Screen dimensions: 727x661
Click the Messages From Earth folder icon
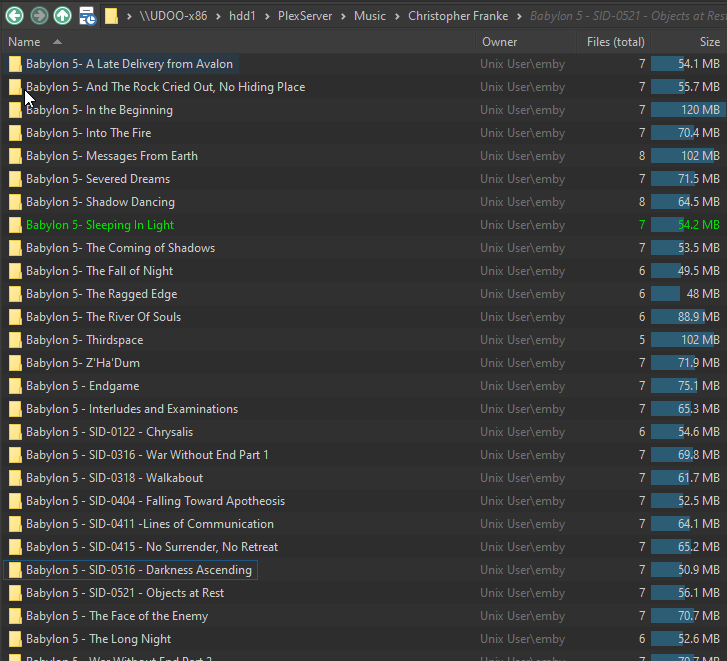15,156
